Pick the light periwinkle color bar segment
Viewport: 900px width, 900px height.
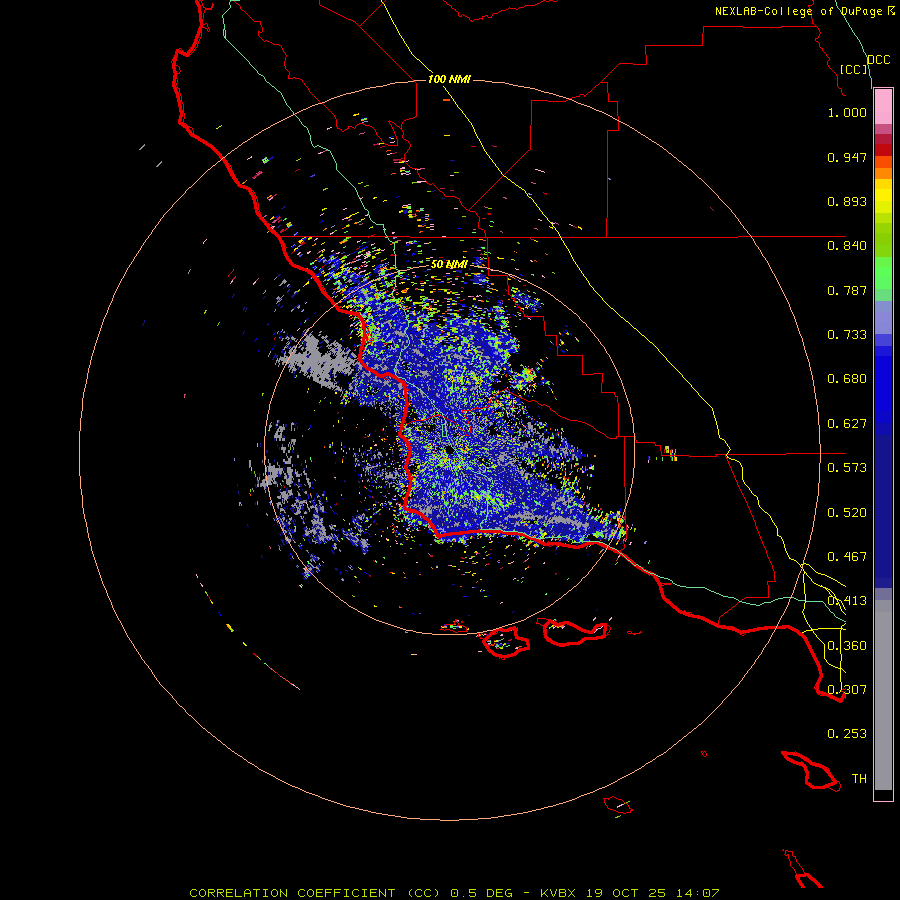[x=883, y=317]
